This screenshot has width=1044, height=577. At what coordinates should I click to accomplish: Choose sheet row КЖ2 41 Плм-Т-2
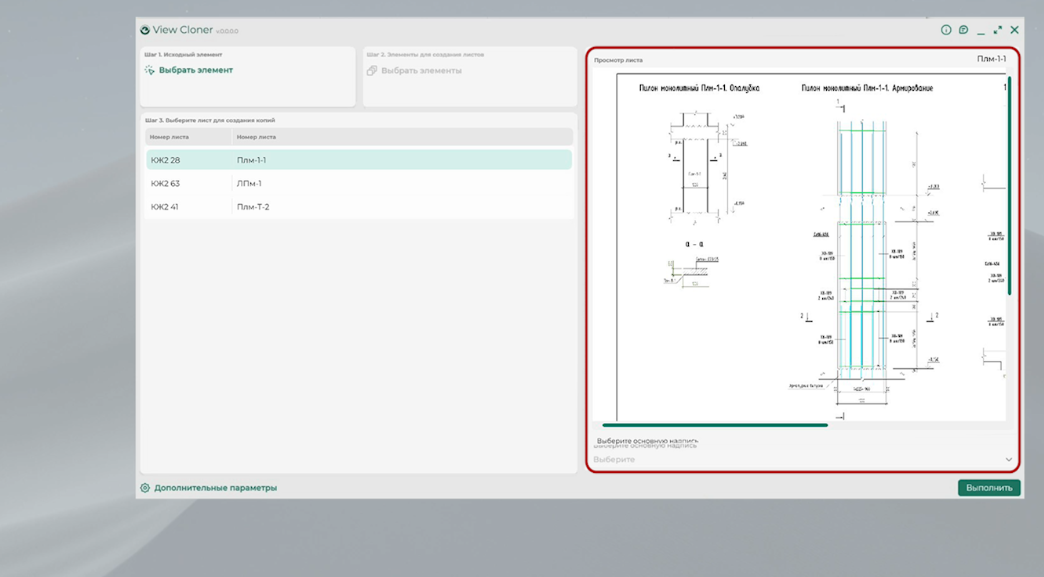[358, 207]
